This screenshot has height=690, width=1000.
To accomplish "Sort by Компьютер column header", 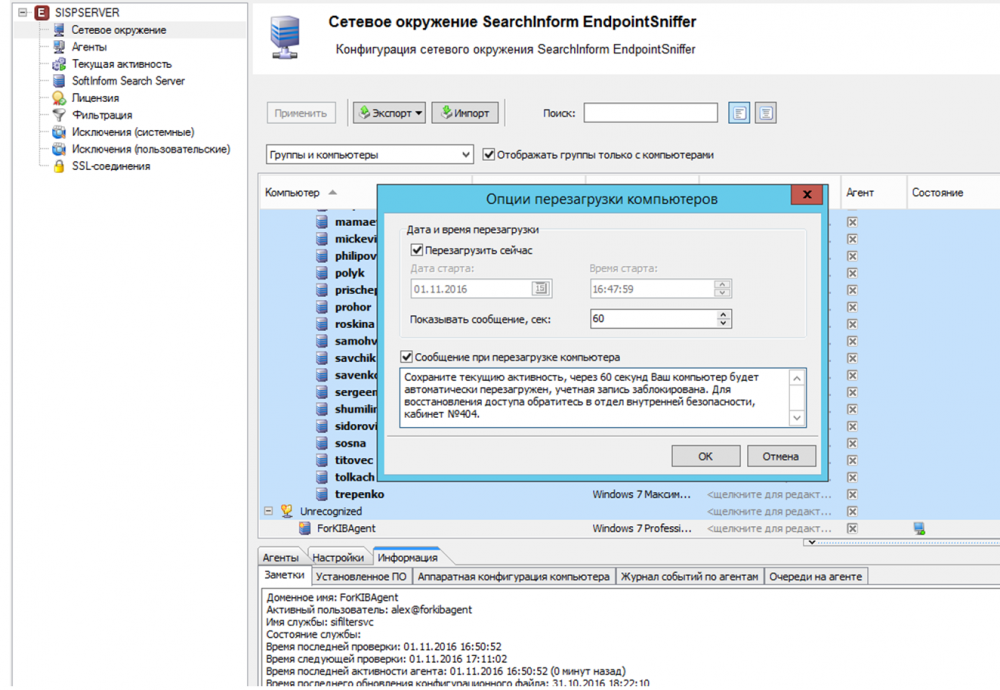I will point(292,193).
